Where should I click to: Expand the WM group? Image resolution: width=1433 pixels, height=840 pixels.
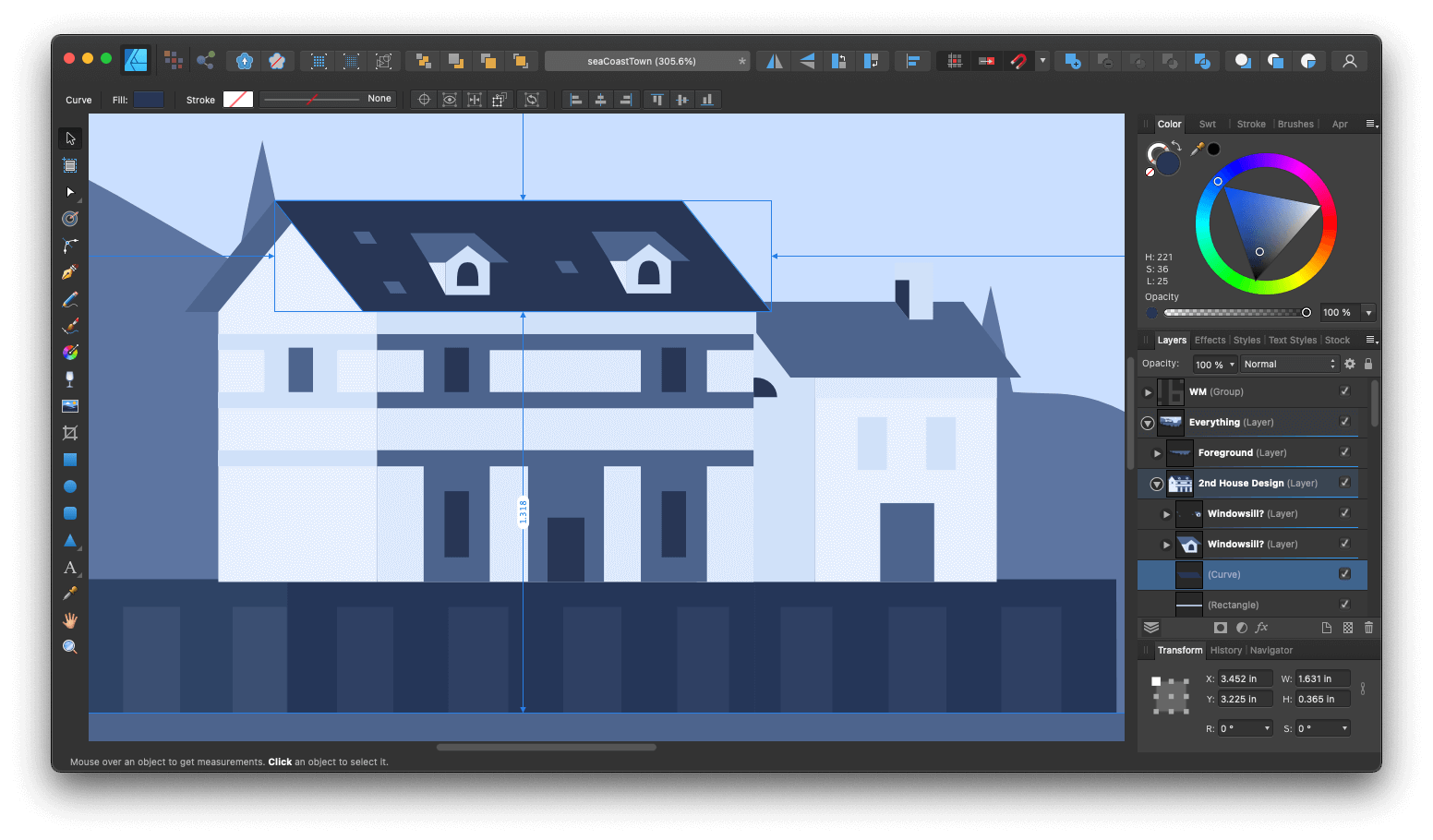point(1148,391)
